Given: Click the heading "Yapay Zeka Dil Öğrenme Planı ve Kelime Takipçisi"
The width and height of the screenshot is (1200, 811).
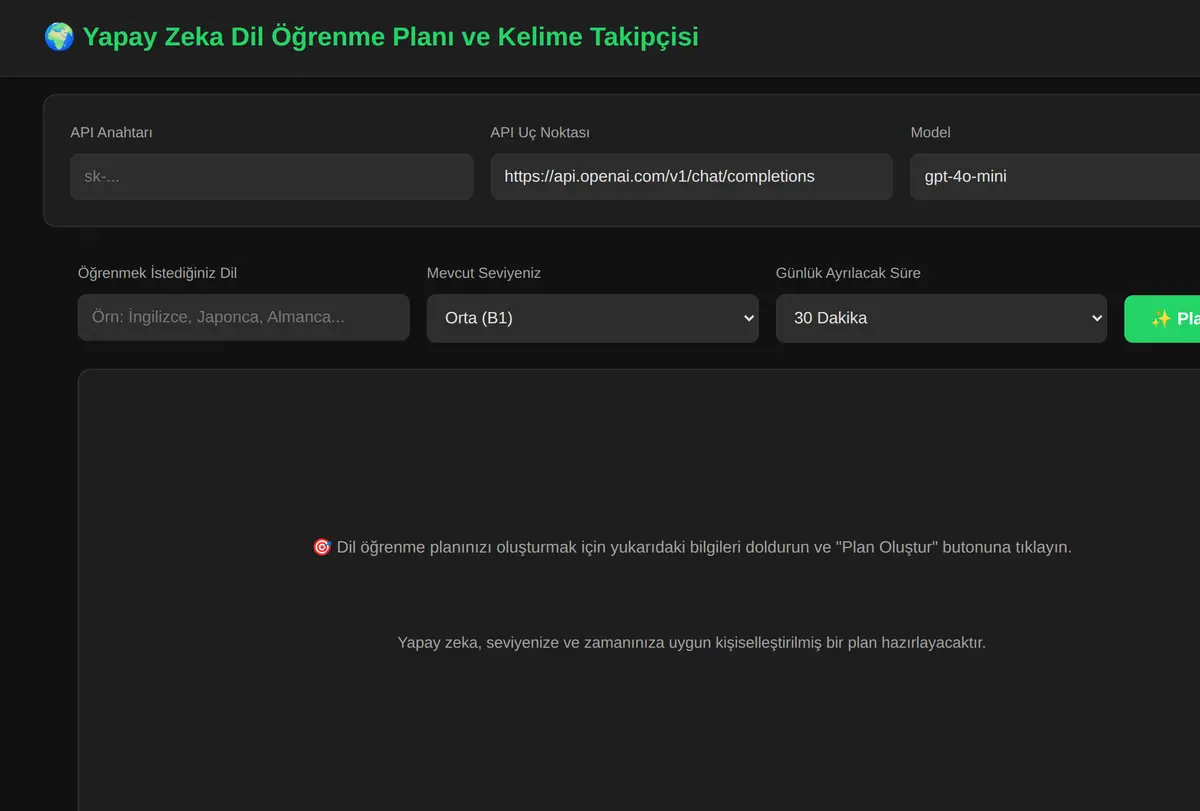Looking at the screenshot, I should pos(390,37).
